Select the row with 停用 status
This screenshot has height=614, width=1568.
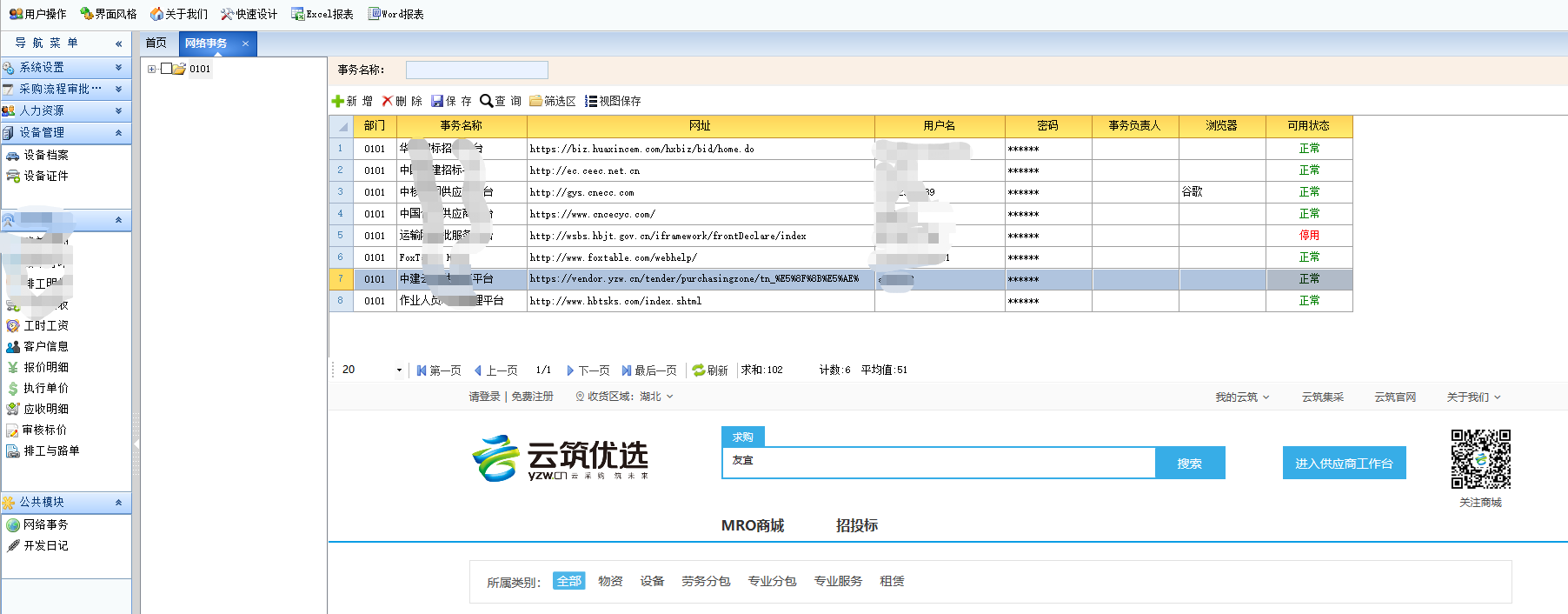tap(840, 236)
